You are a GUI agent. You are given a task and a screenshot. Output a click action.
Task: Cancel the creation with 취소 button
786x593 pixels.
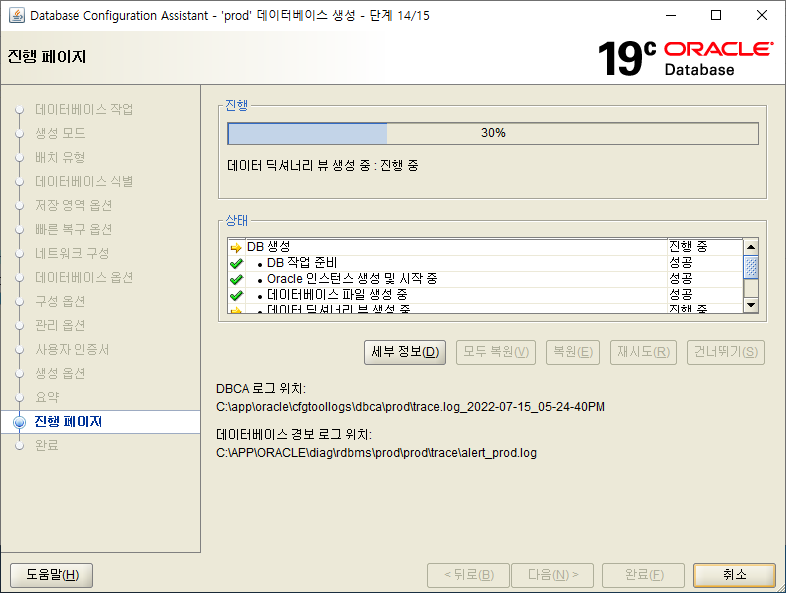(734, 574)
